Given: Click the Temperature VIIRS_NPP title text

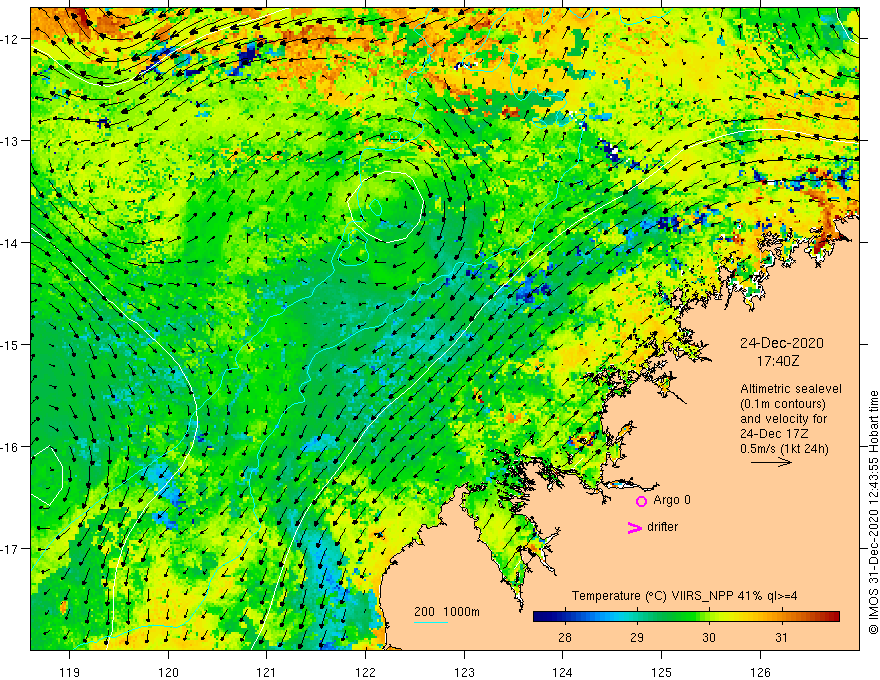Looking at the screenshot, I should pyautogui.click(x=684, y=596).
